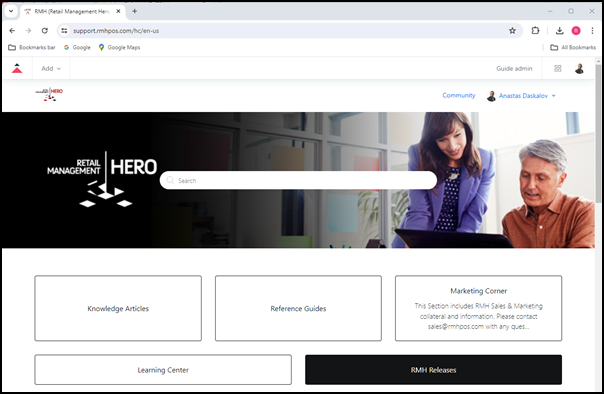Select the RMH Retail Management Hero tab
Image resolution: width=604 pixels, height=394 pixels.
(72, 12)
